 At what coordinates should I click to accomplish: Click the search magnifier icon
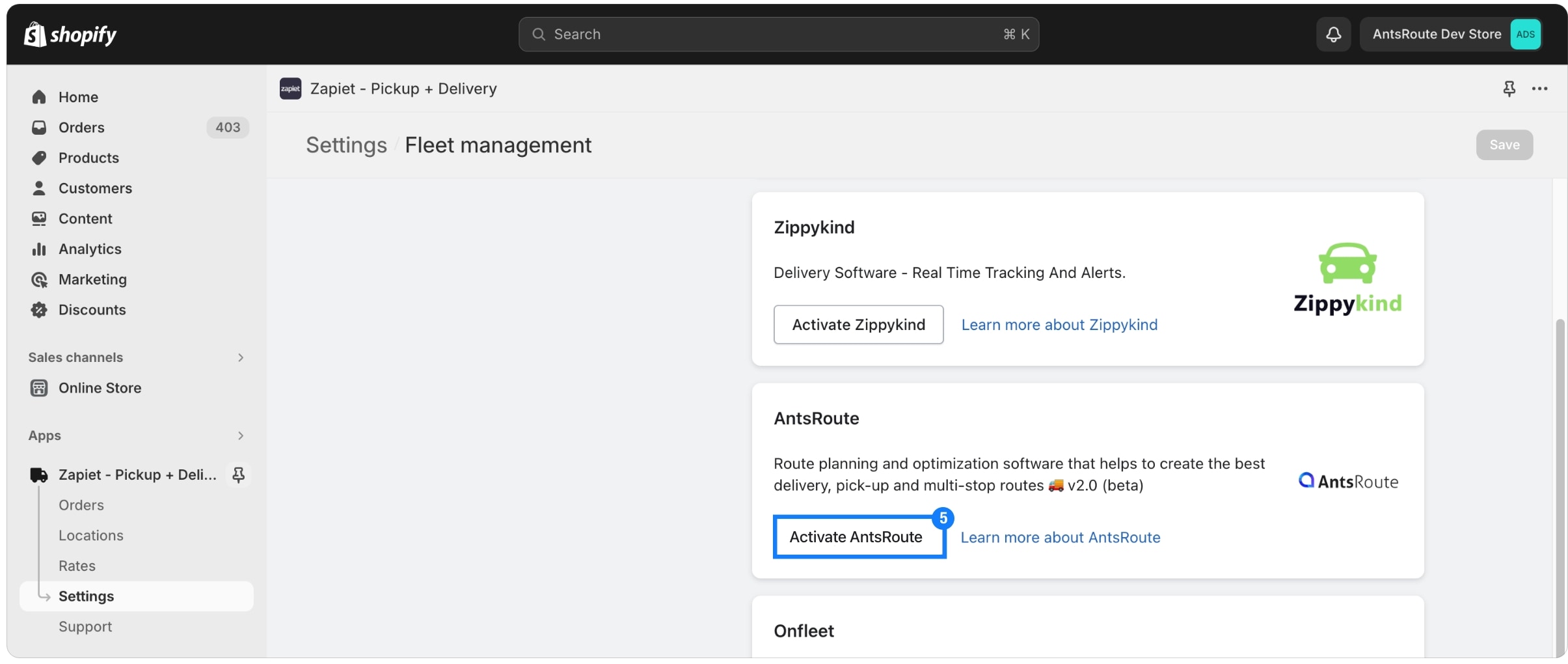[538, 34]
